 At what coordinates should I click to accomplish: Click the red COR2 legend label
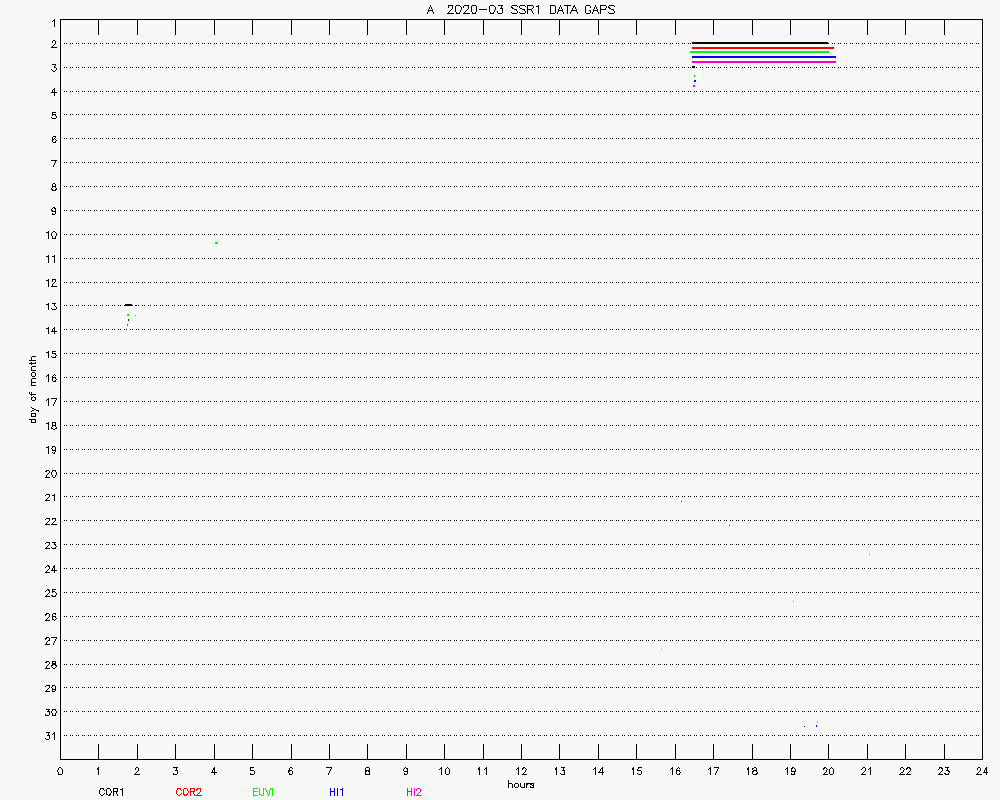[188, 792]
